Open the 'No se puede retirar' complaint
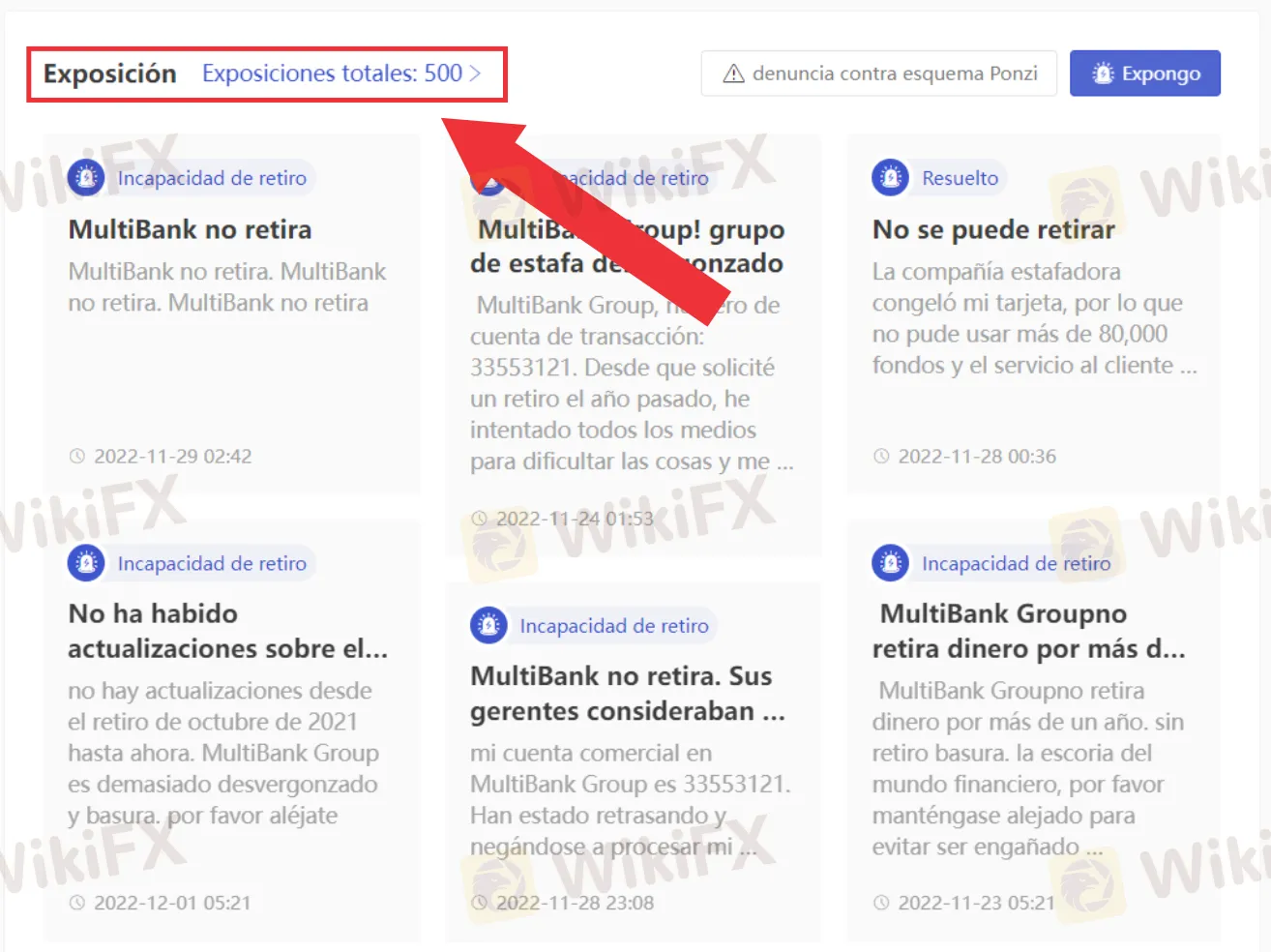 (x=993, y=229)
